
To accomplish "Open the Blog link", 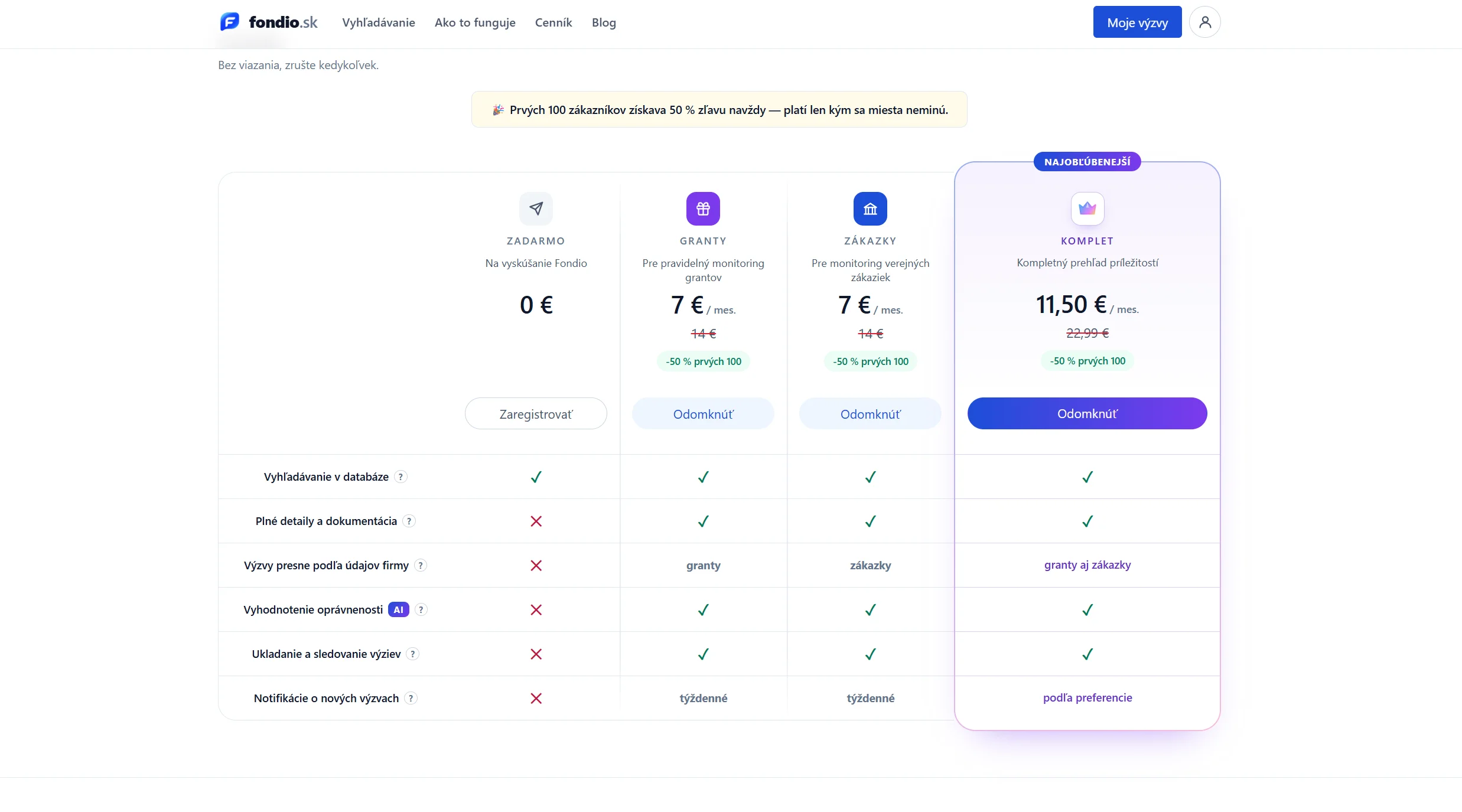I will pyautogui.click(x=604, y=22).
